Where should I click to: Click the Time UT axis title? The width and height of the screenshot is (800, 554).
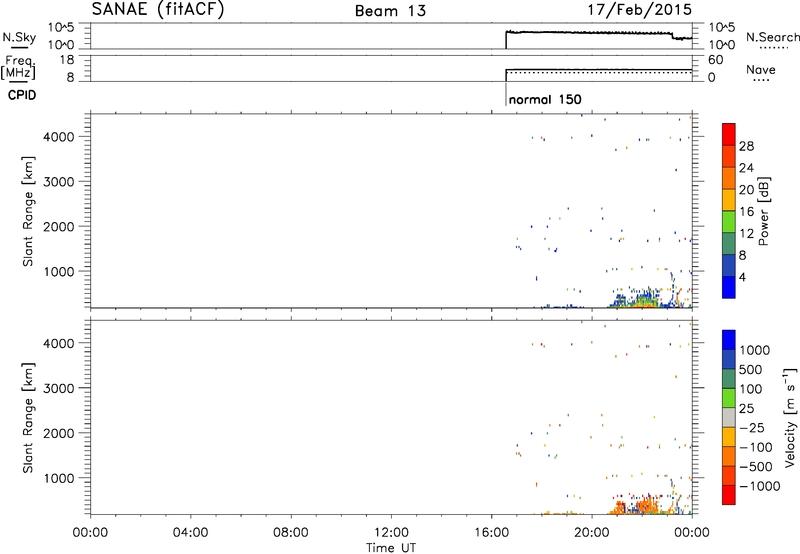click(x=391, y=548)
